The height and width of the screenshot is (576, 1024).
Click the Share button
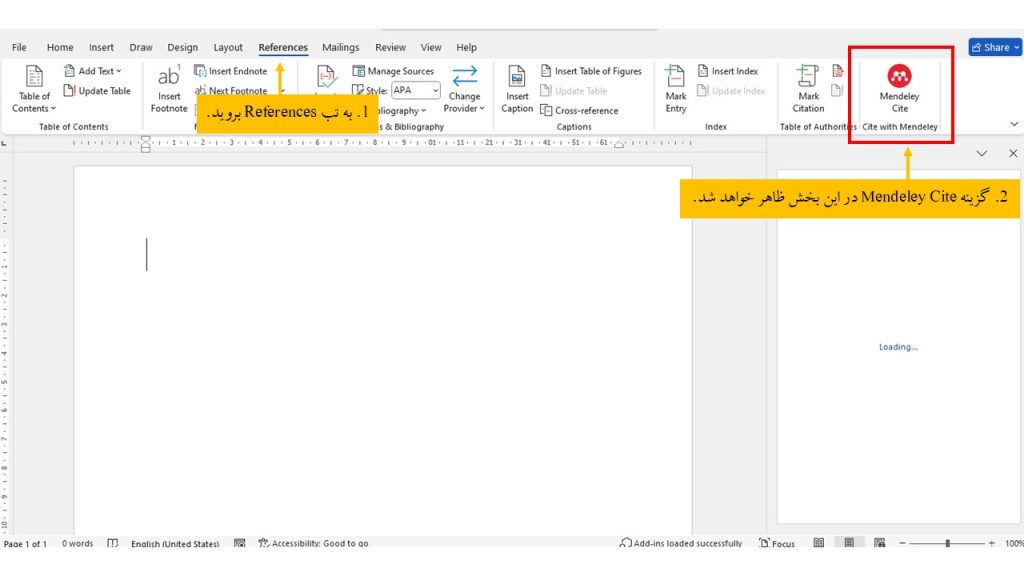coord(994,46)
